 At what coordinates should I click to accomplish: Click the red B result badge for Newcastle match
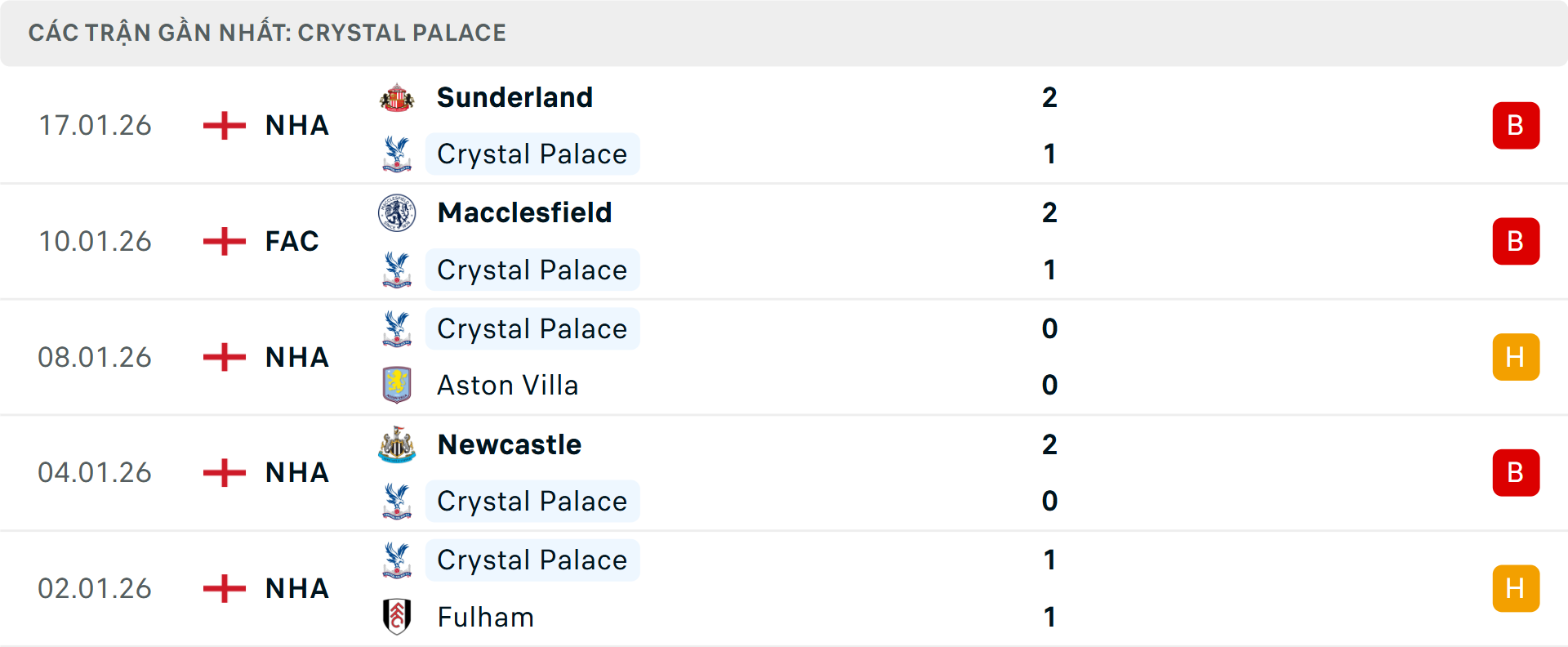pos(1516,472)
